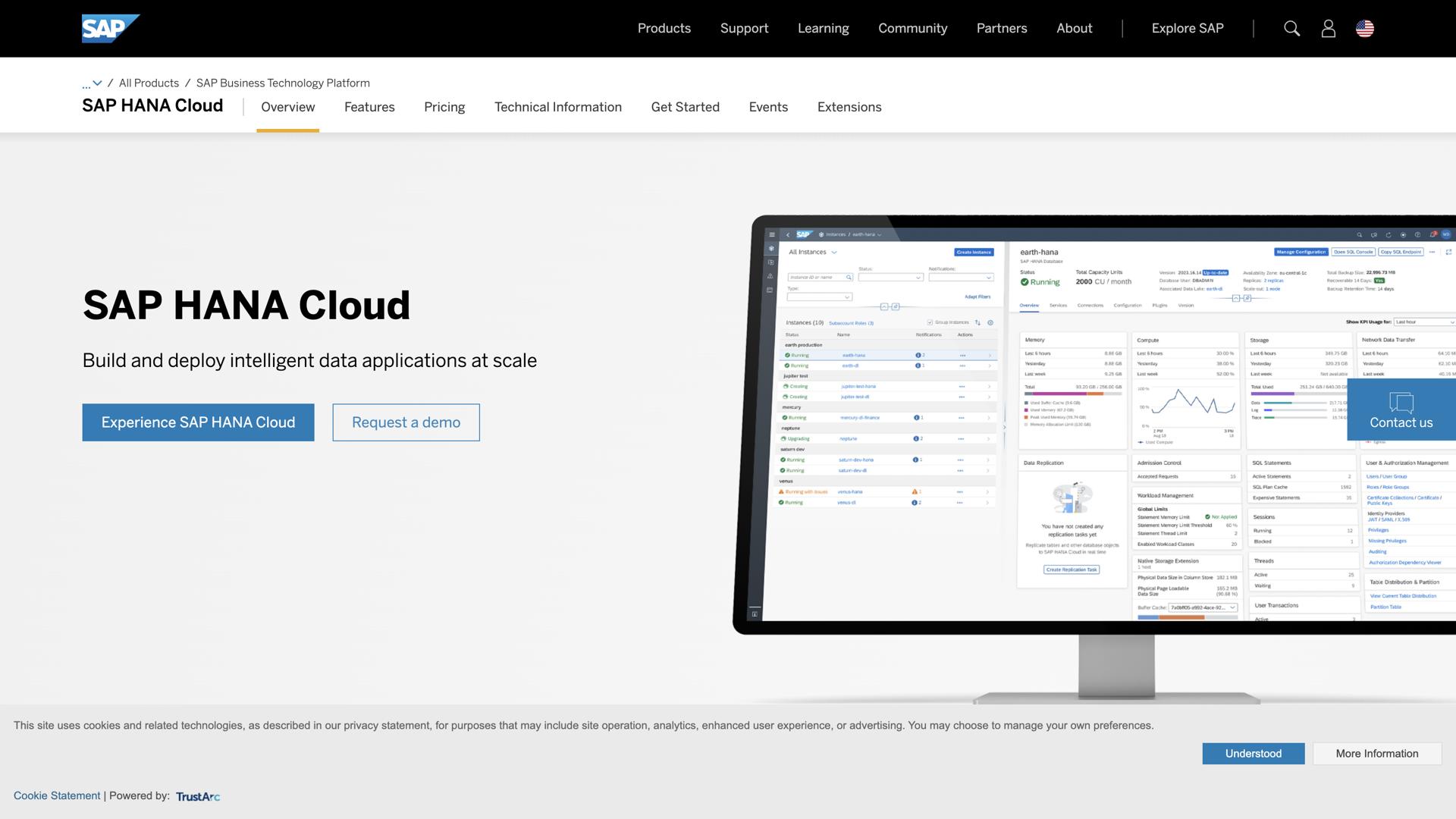The height and width of the screenshot is (819, 1456).
Task: Accept cookies by clicking Understood
Action: click(x=1253, y=754)
